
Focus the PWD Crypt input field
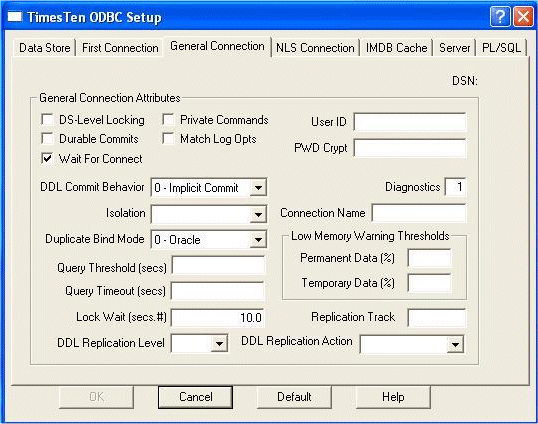[410, 148]
